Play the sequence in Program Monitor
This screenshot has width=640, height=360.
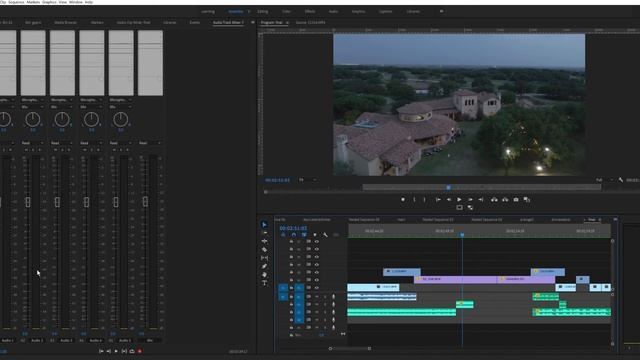coord(459,200)
